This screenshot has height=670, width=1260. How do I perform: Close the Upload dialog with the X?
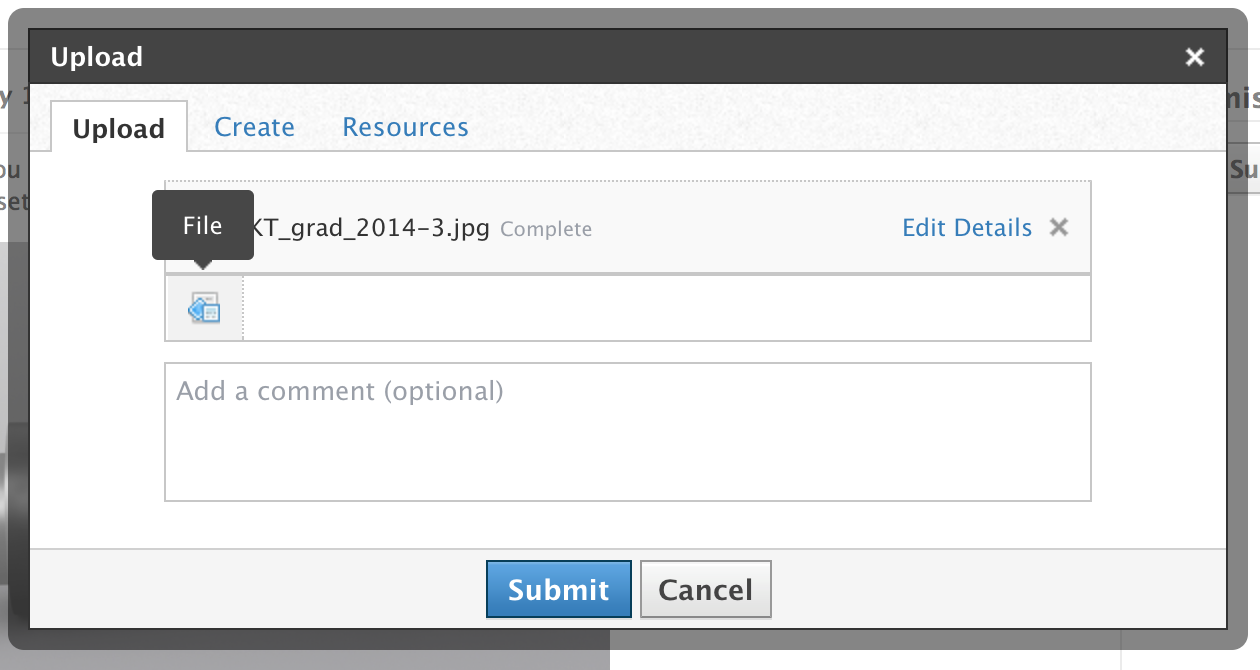coord(1194,57)
